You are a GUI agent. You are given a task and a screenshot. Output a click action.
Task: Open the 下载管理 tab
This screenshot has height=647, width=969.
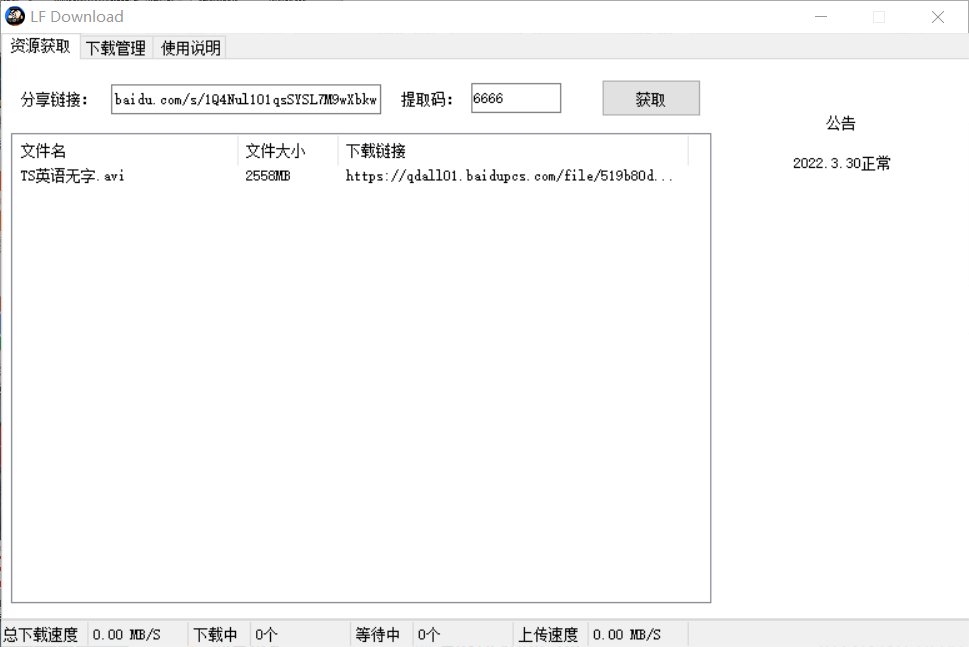115,47
